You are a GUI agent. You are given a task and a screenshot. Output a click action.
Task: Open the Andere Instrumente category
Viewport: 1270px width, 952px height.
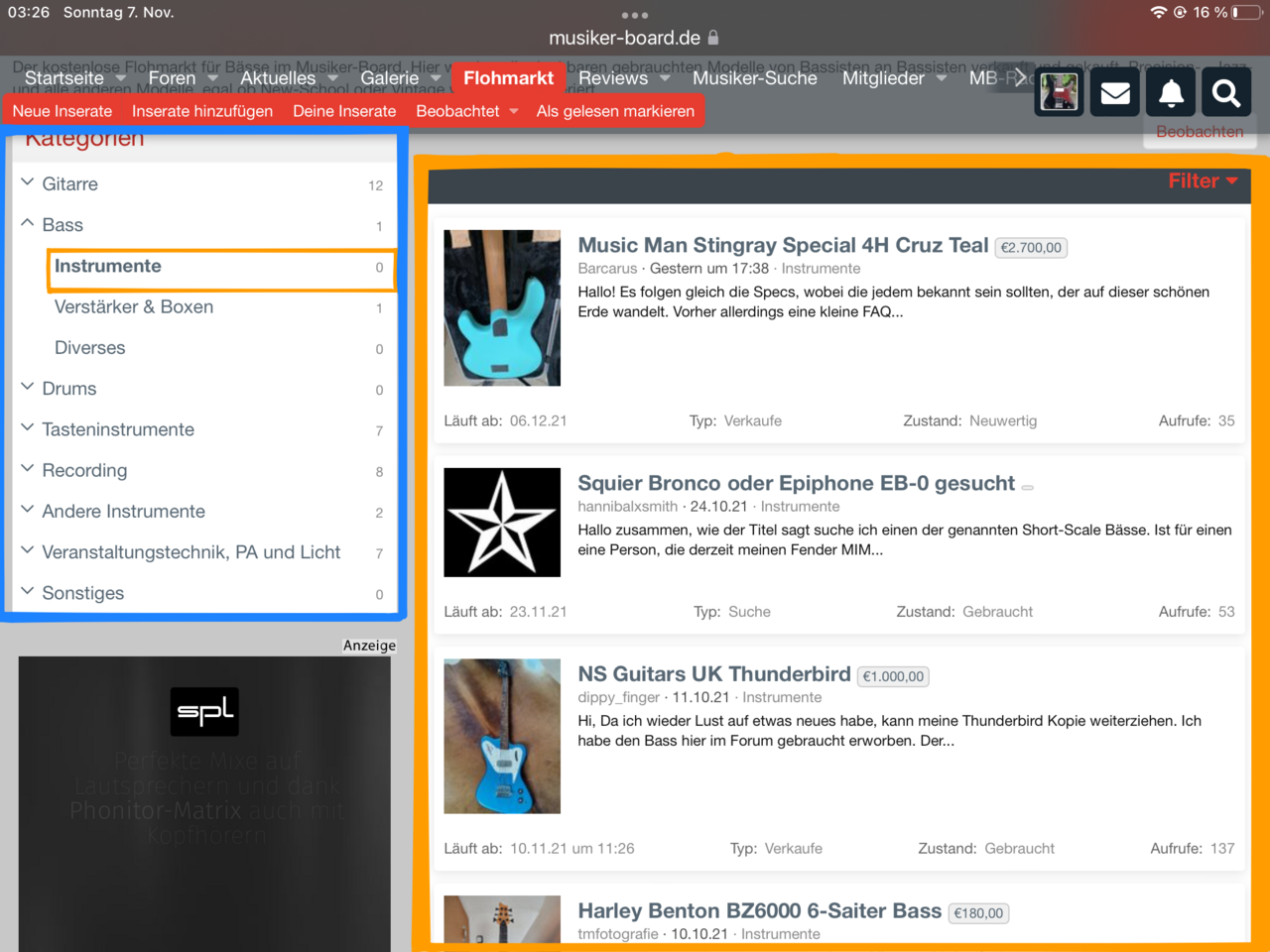tap(124, 512)
